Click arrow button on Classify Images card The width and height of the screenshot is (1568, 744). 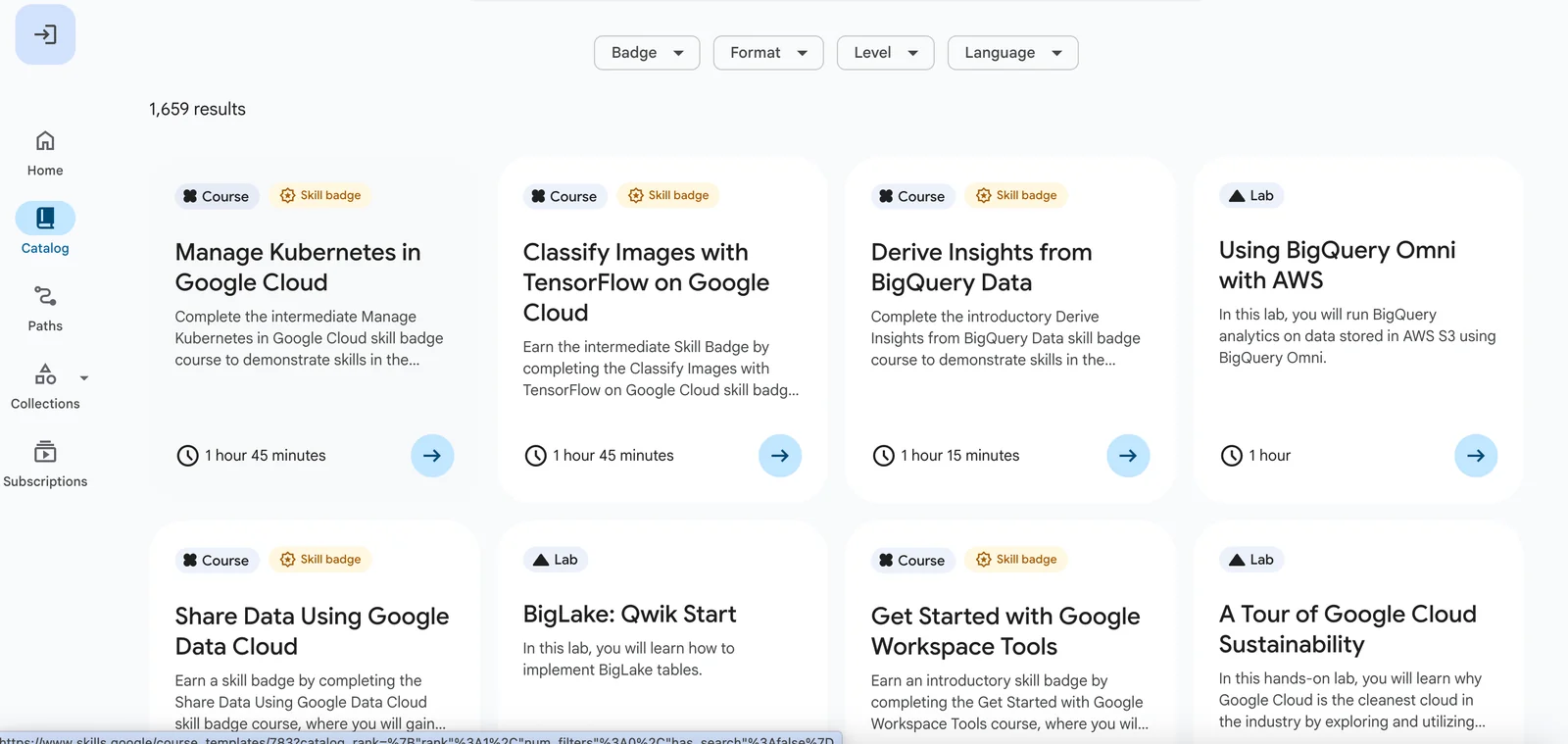(780, 456)
